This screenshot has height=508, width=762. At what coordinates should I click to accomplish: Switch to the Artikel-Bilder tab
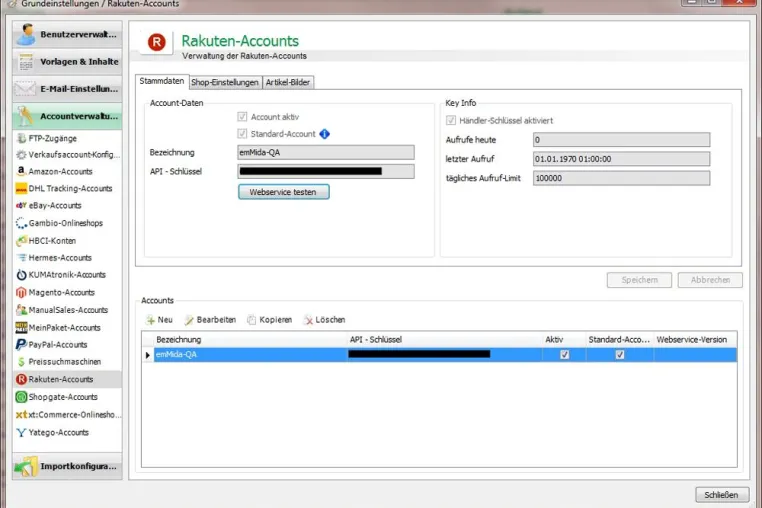click(288, 83)
